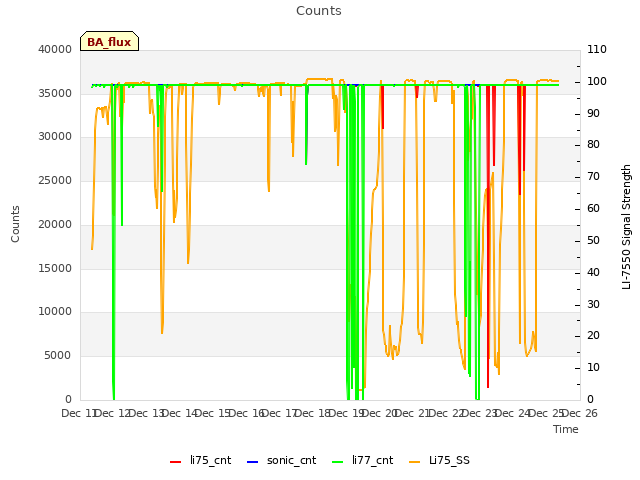640x480 pixels.
Task: Click the 35000 left axis tick label
Action: point(55,93)
